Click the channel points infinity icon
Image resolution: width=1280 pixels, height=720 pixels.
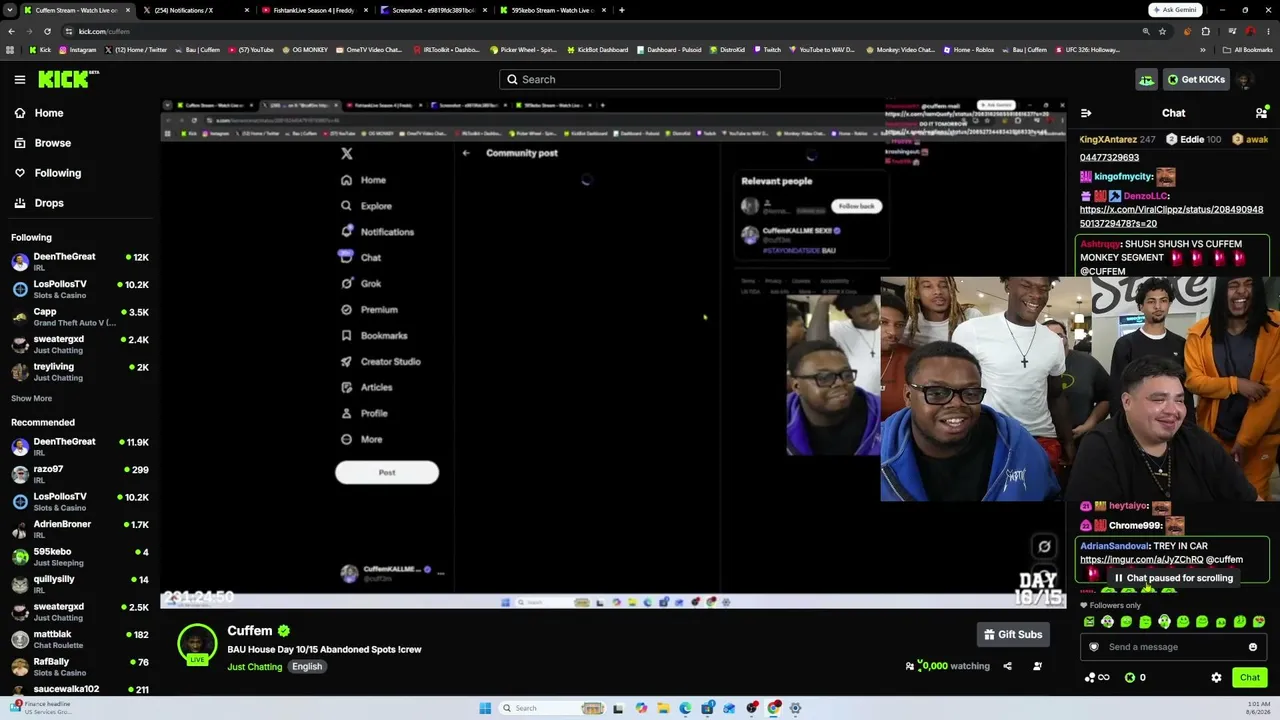[1097, 677]
